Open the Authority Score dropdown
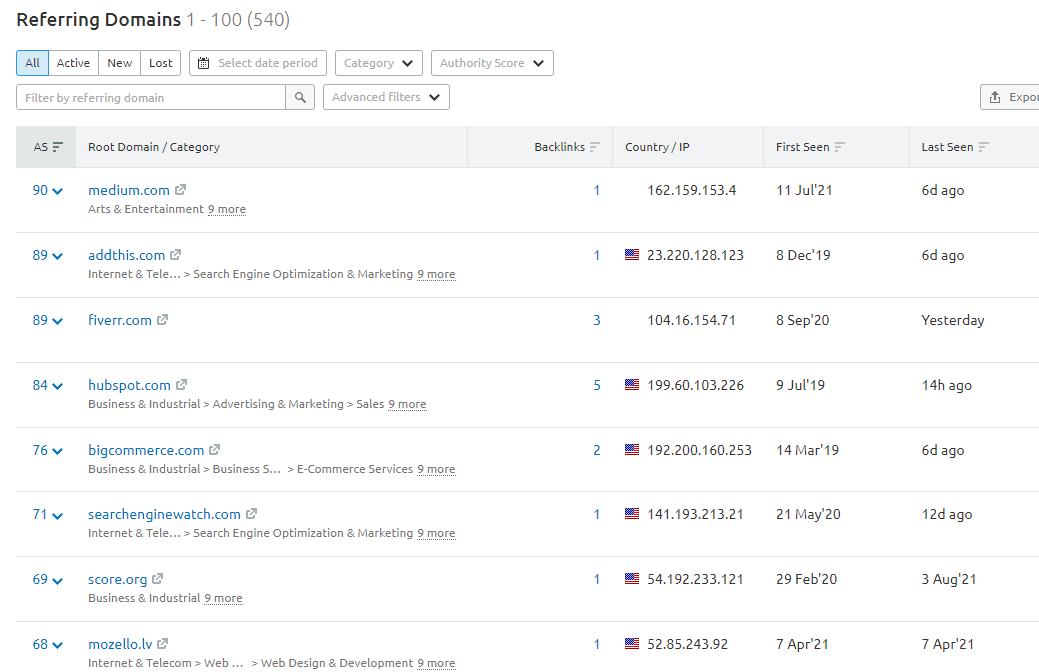 pyautogui.click(x=492, y=63)
